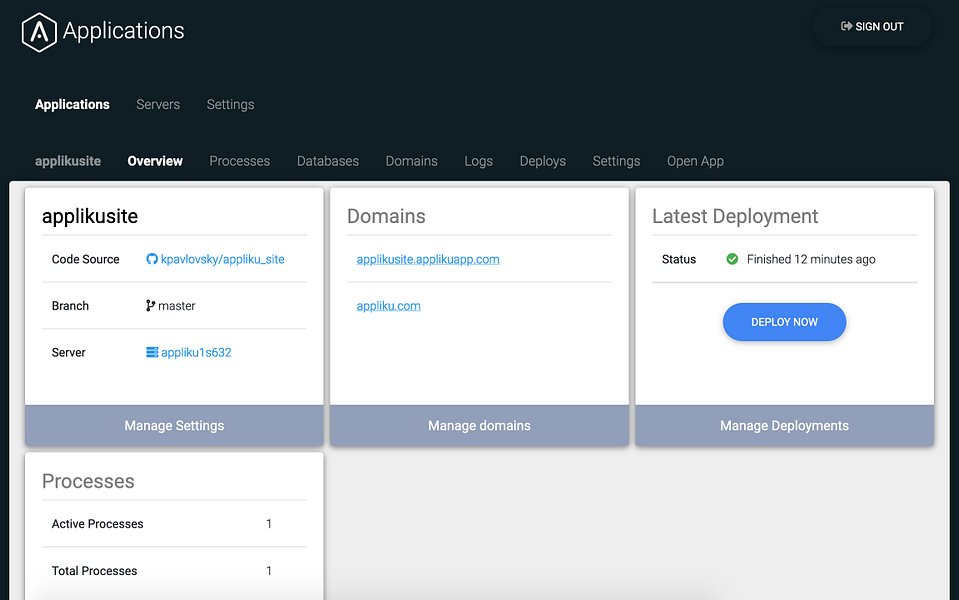Select the Open App tab
This screenshot has height=600, width=959.
click(695, 161)
